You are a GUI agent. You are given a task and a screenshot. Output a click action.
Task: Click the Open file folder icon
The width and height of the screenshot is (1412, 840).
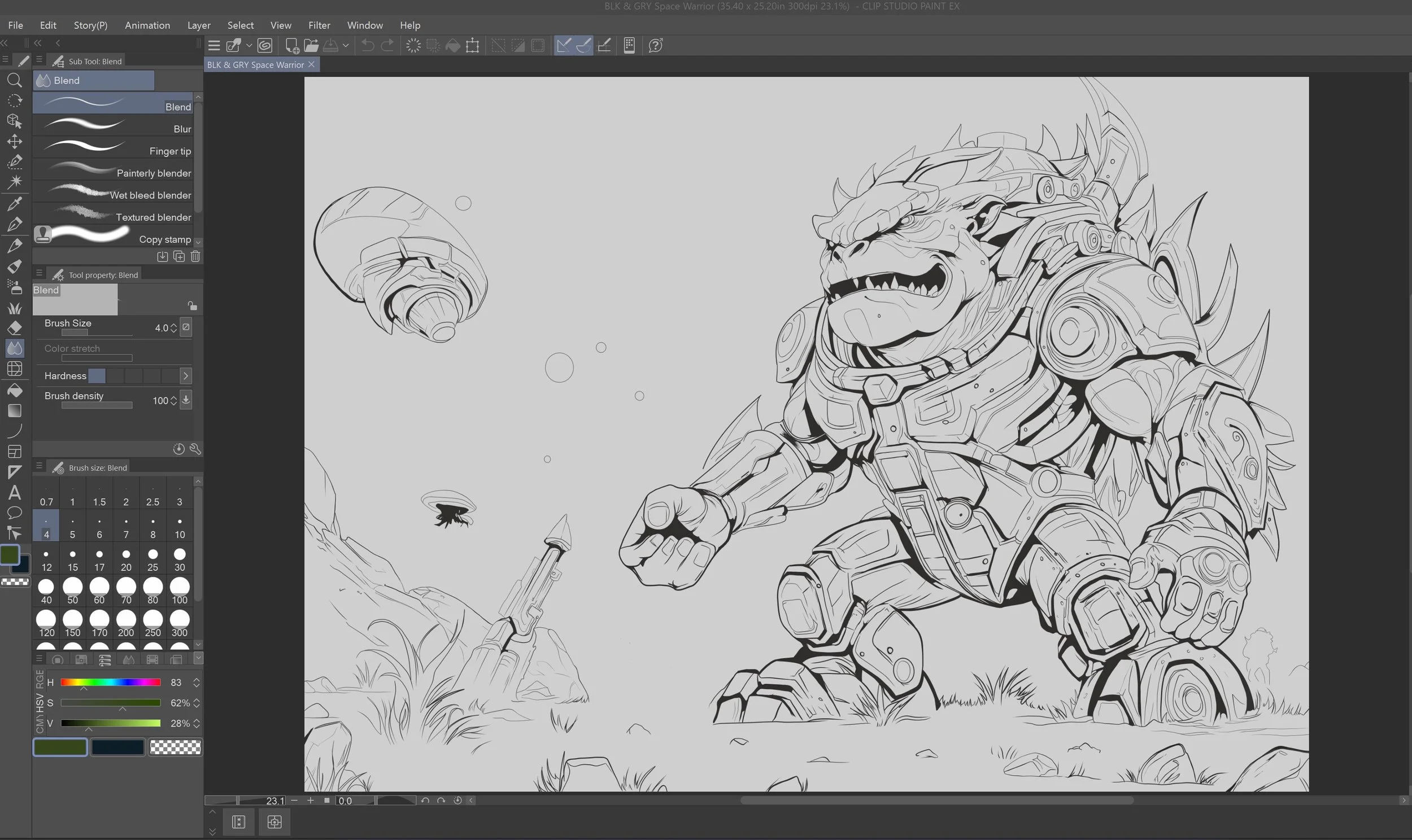(x=311, y=45)
